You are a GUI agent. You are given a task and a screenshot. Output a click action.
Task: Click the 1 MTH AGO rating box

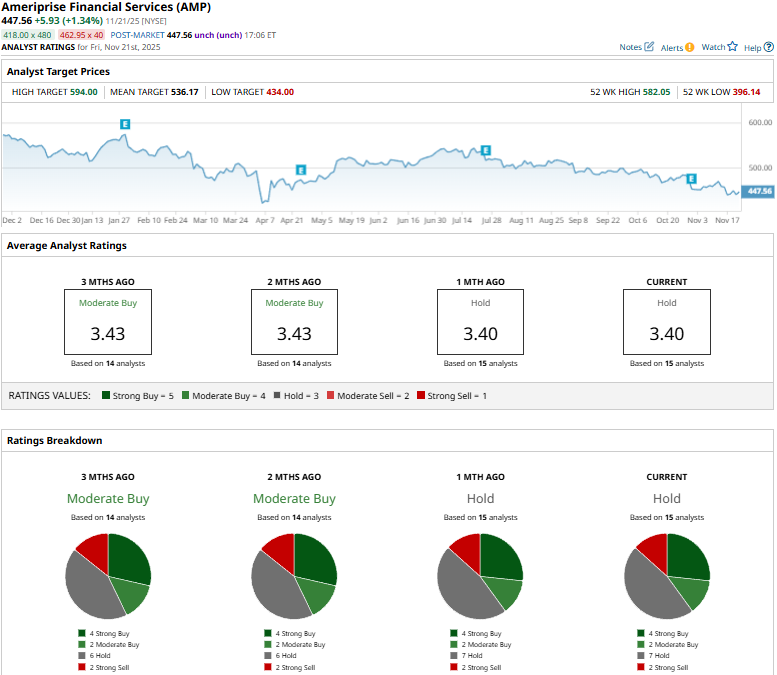coord(480,322)
